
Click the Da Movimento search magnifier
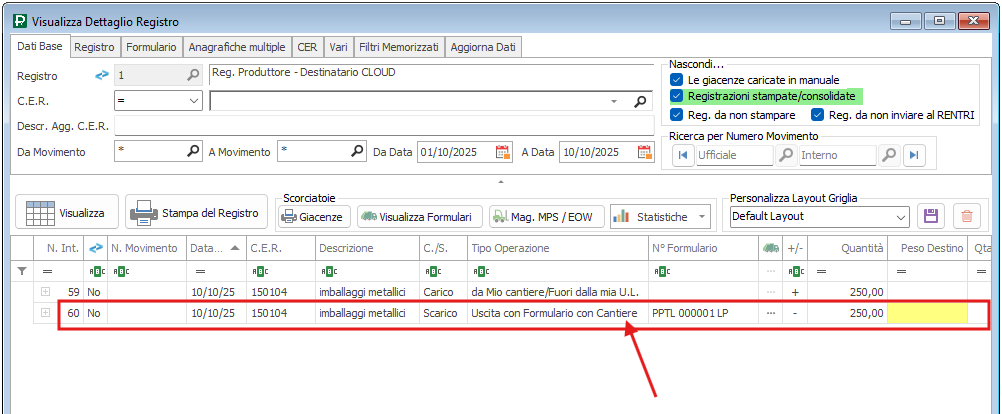pos(193,152)
